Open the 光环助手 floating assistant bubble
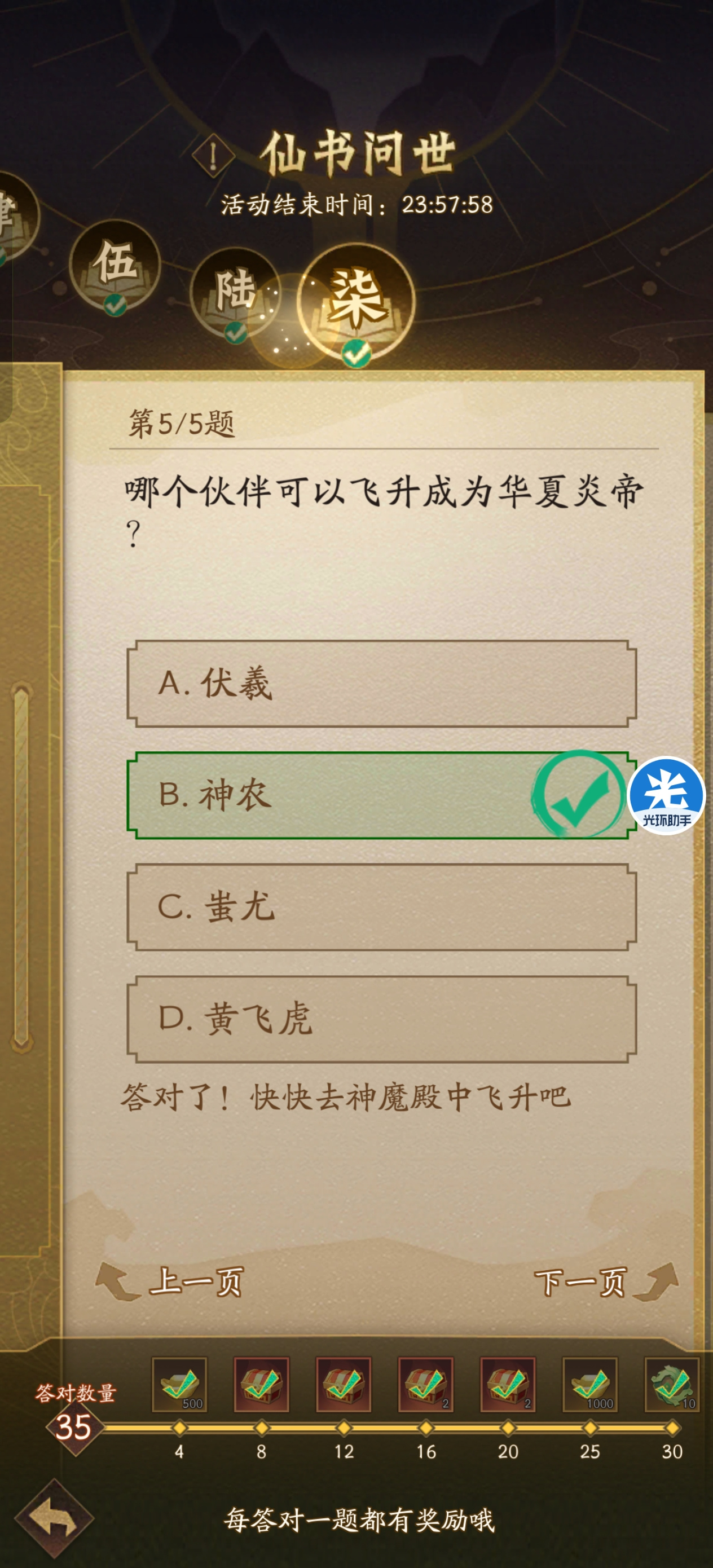713x1568 pixels. (666, 795)
